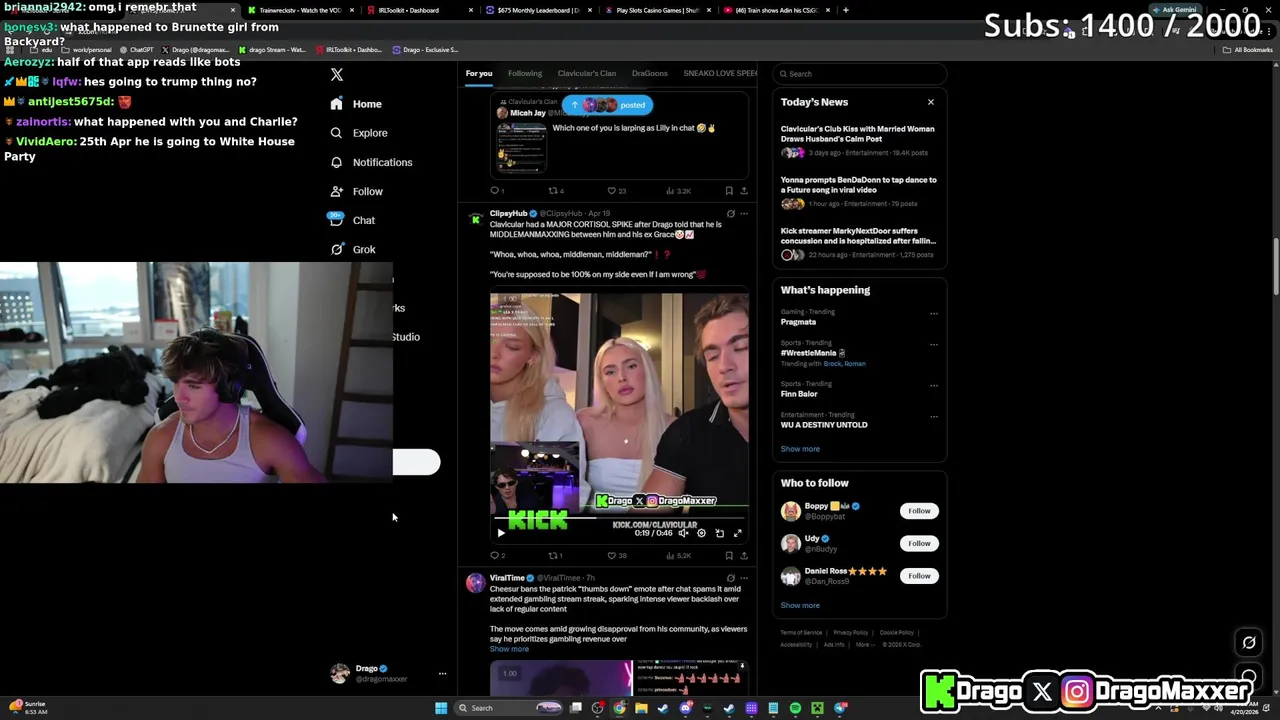Toggle picture-in-picture on the video
The image size is (1280, 720).
pyautogui.click(x=720, y=533)
